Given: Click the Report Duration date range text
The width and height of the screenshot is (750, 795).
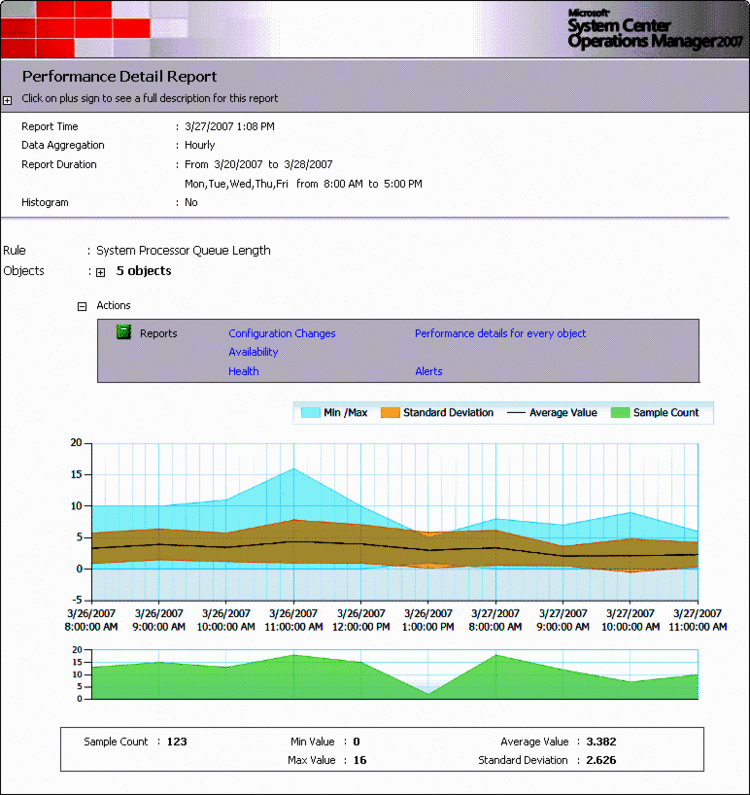Looking at the screenshot, I should [x=259, y=164].
